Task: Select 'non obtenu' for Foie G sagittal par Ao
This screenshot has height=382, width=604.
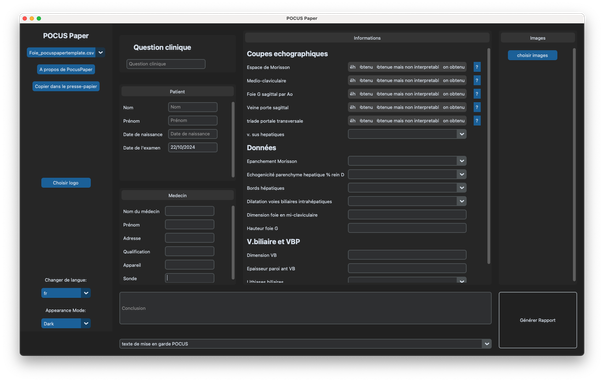Action: tap(453, 94)
